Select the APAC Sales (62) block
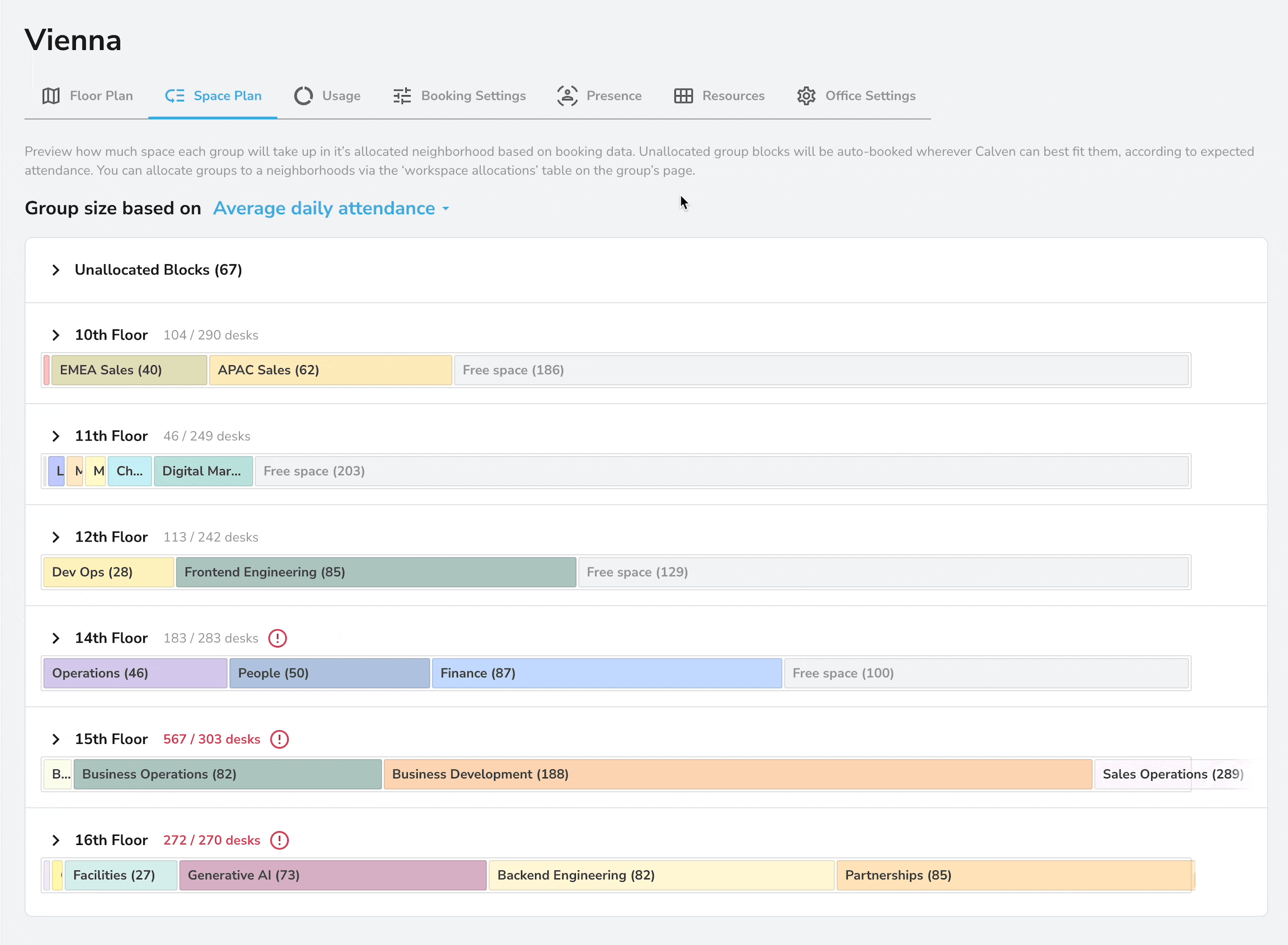 tap(331, 370)
